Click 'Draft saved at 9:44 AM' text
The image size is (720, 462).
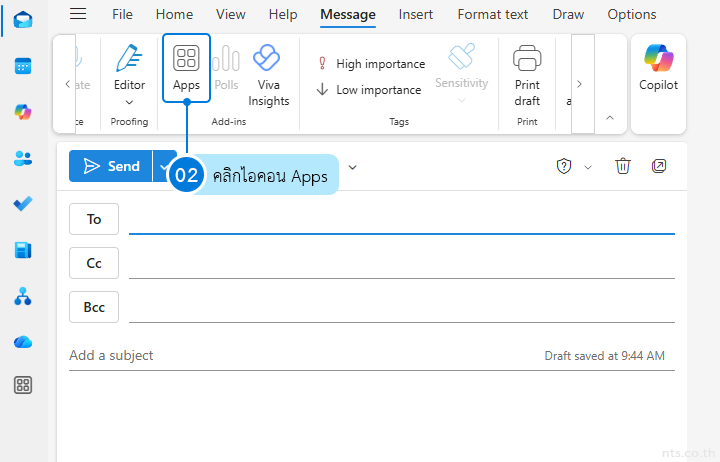tap(604, 356)
